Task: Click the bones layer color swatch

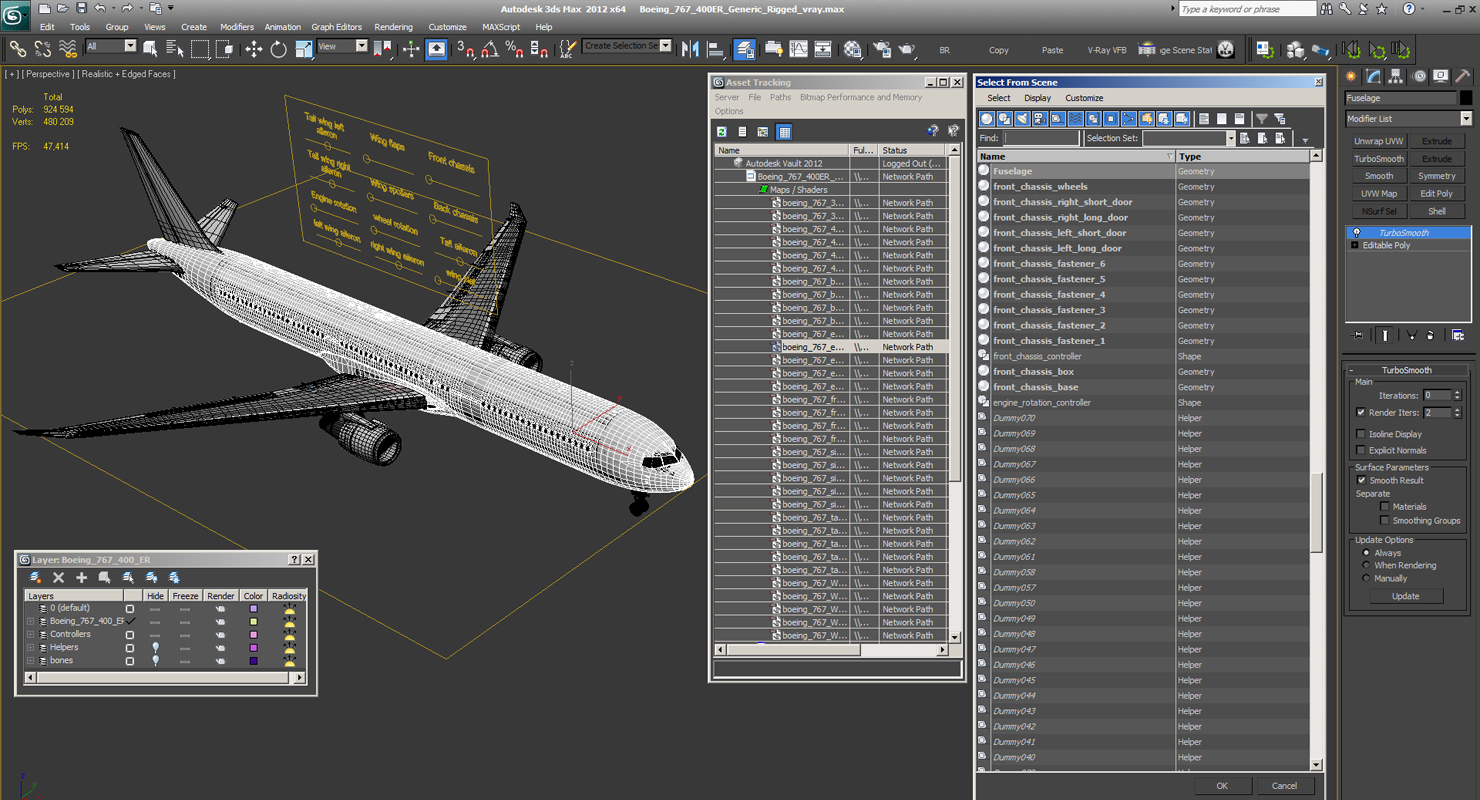Action: 253,660
